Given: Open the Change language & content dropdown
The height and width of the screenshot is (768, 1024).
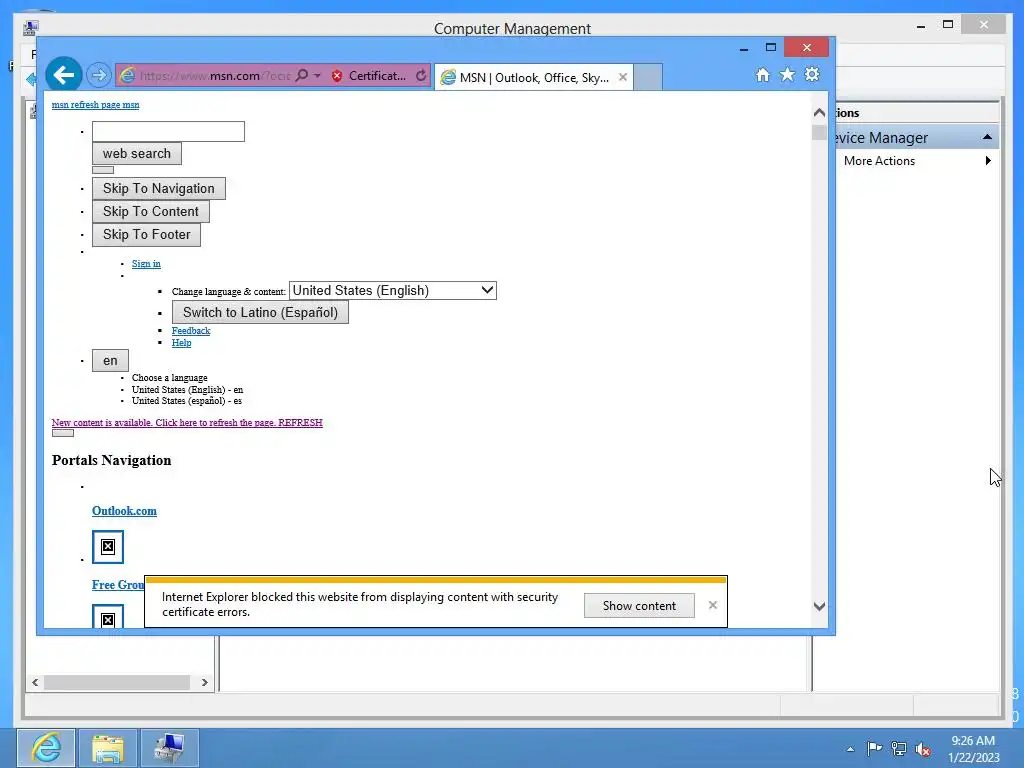Looking at the screenshot, I should tap(392, 291).
